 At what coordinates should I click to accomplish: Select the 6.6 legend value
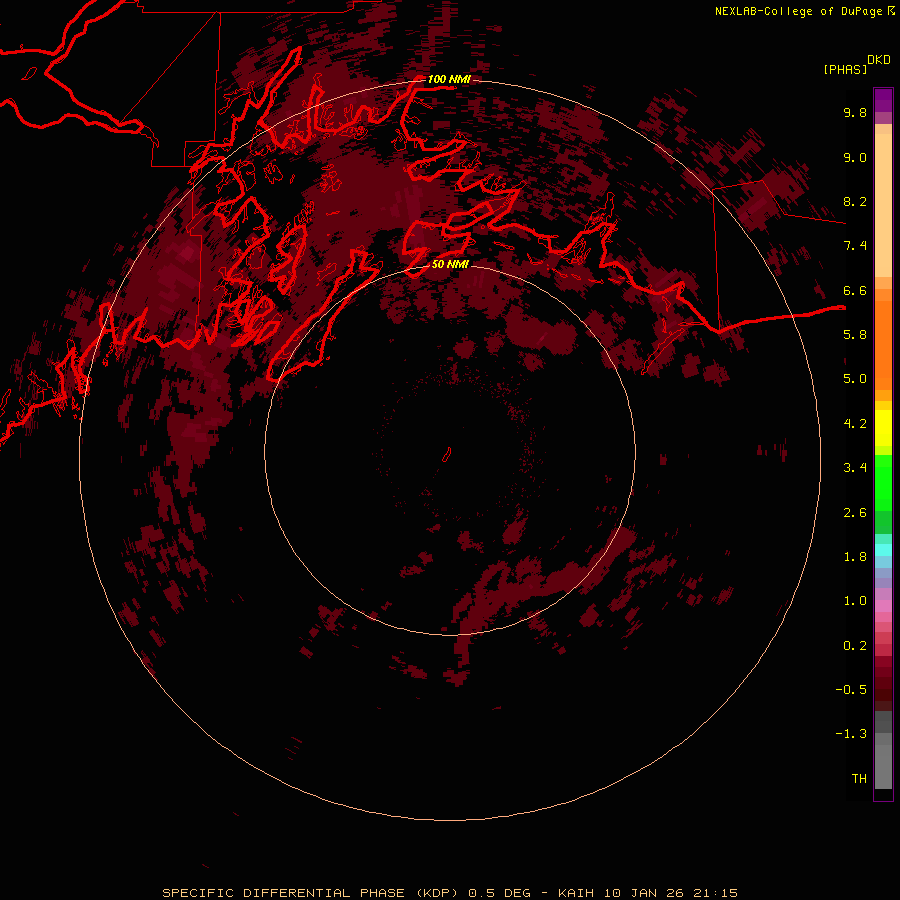click(x=855, y=290)
